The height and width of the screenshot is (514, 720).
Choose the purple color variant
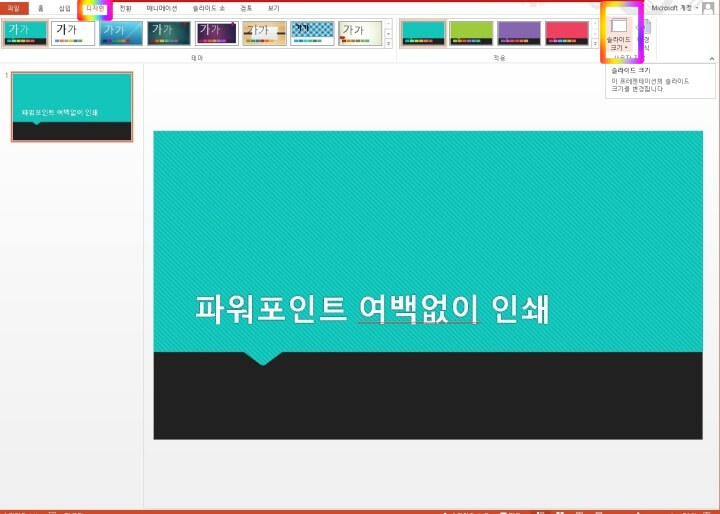[519, 34]
